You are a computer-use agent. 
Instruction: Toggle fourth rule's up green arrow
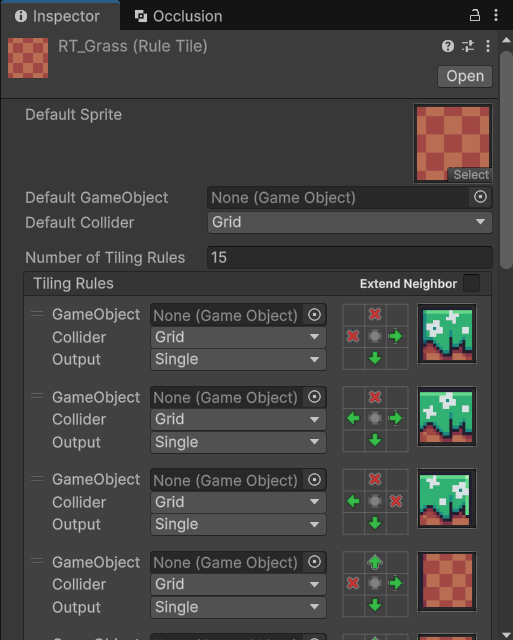click(x=375, y=562)
